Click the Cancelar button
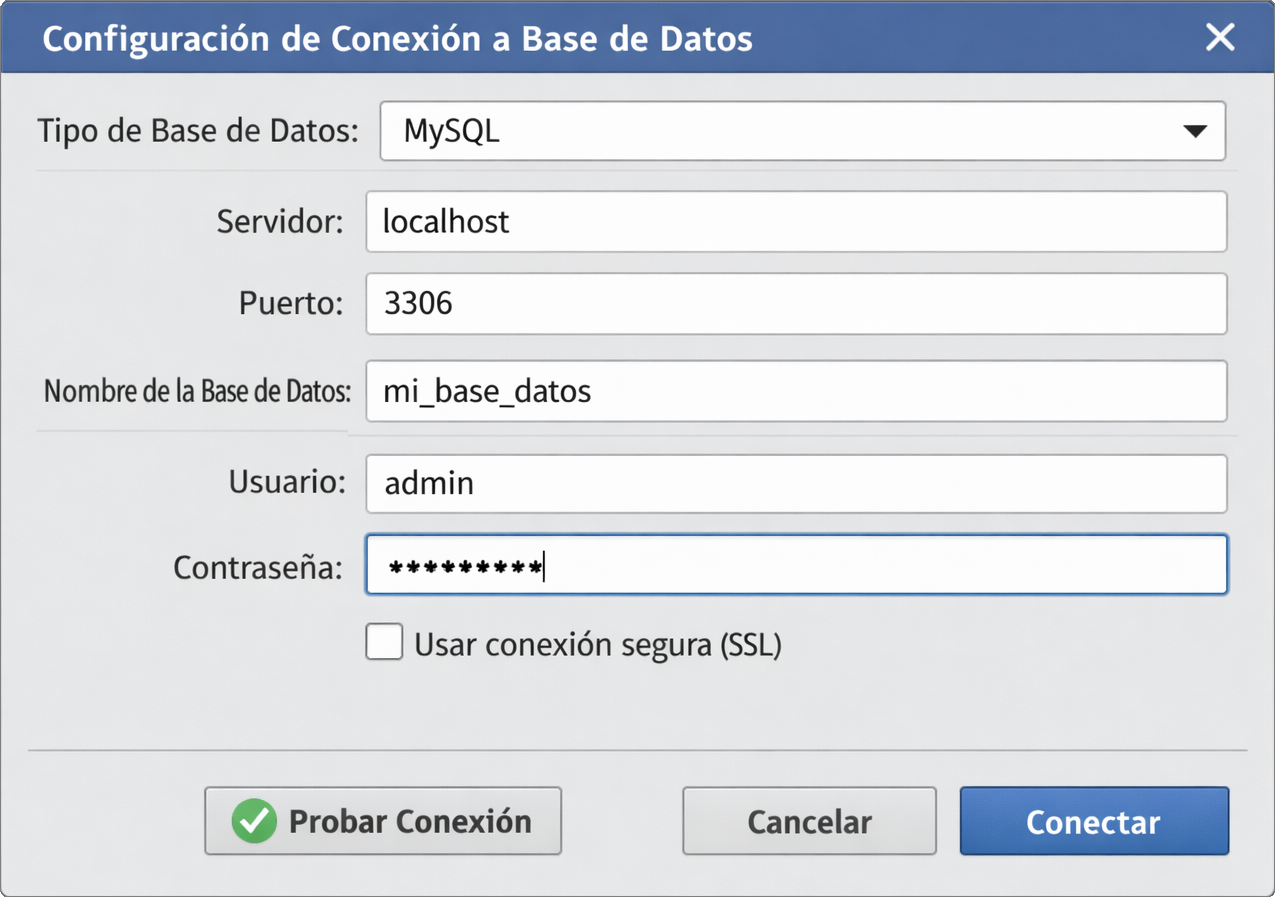The width and height of the screenshot is (1275, 897). point(808,821)
